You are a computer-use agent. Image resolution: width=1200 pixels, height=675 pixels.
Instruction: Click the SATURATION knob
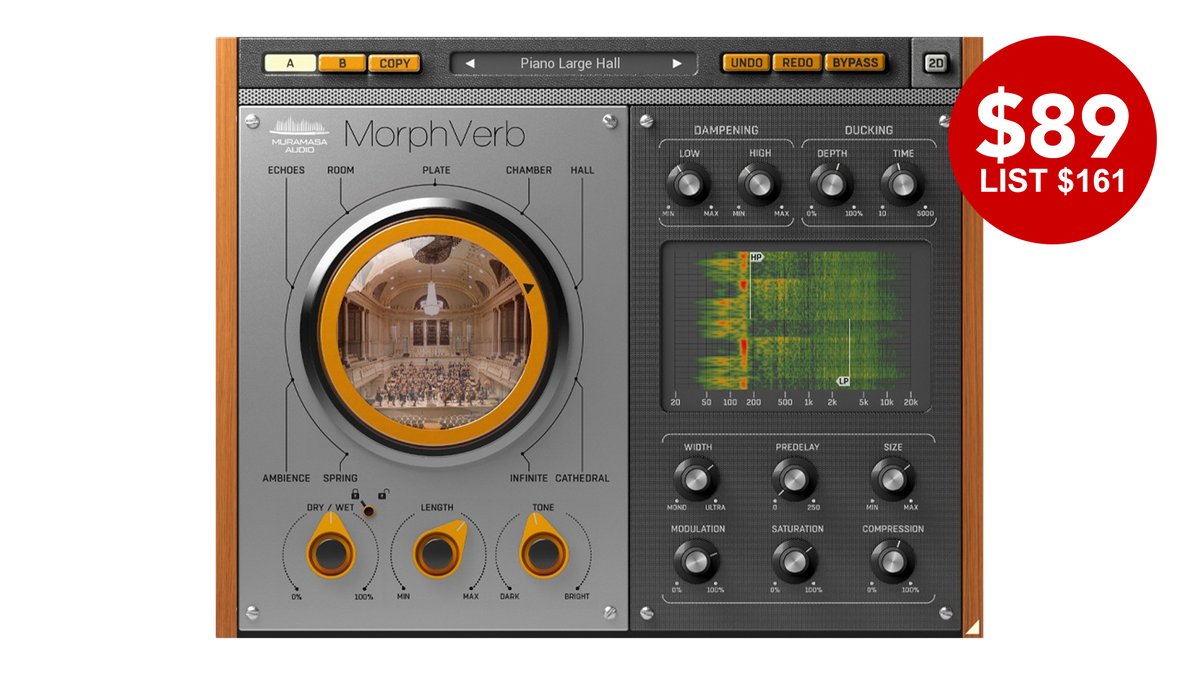(795, 562)
